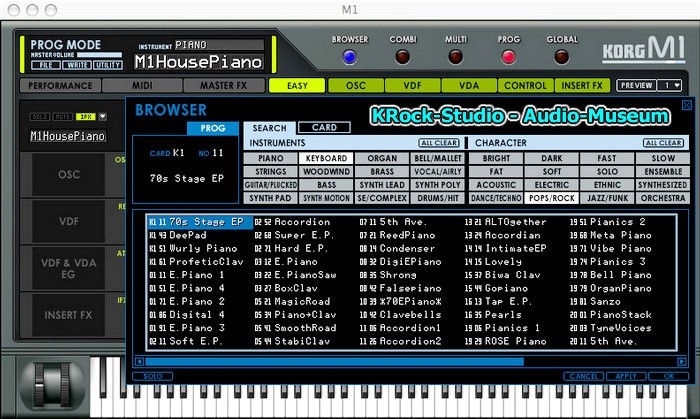Click the APPLY button
Image resolution: width=700 pixels, height=419 pixels.
pos(626,376)
